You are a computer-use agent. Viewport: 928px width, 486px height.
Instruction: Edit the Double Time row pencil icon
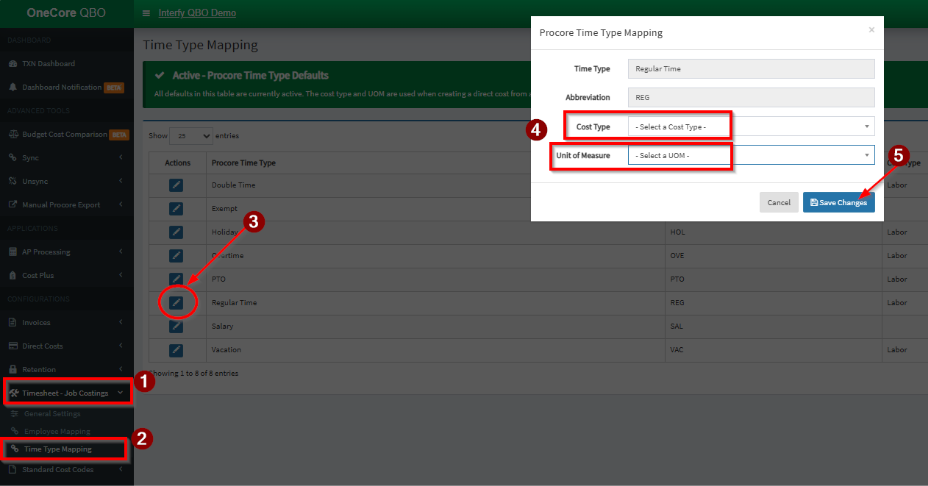click(176, 185)
